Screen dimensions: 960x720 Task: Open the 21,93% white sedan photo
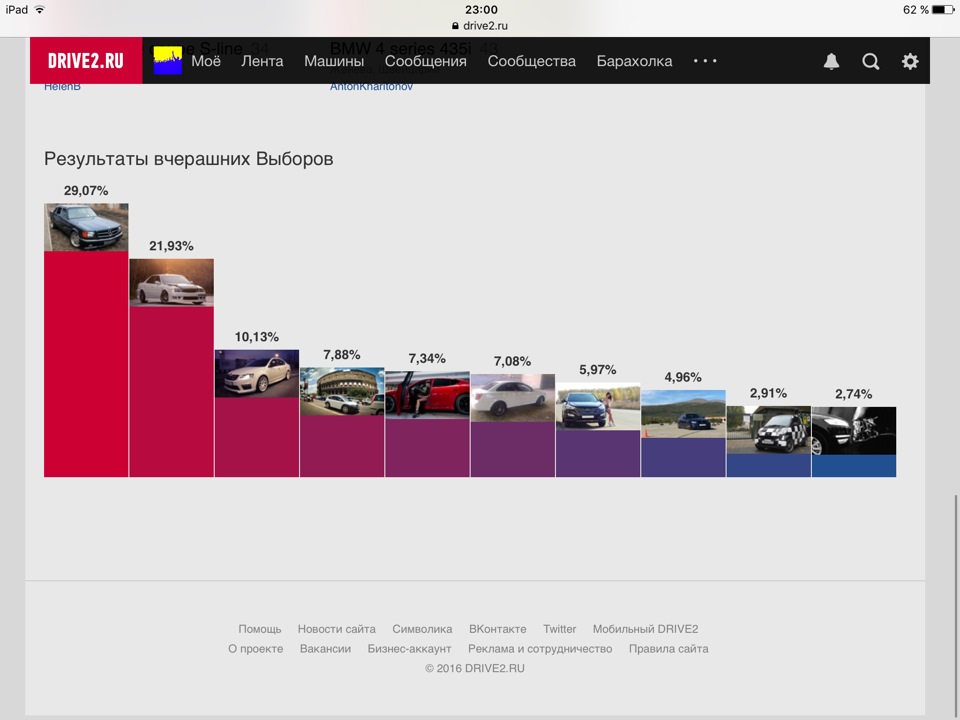pyautogui.click(x=171, y=282)
